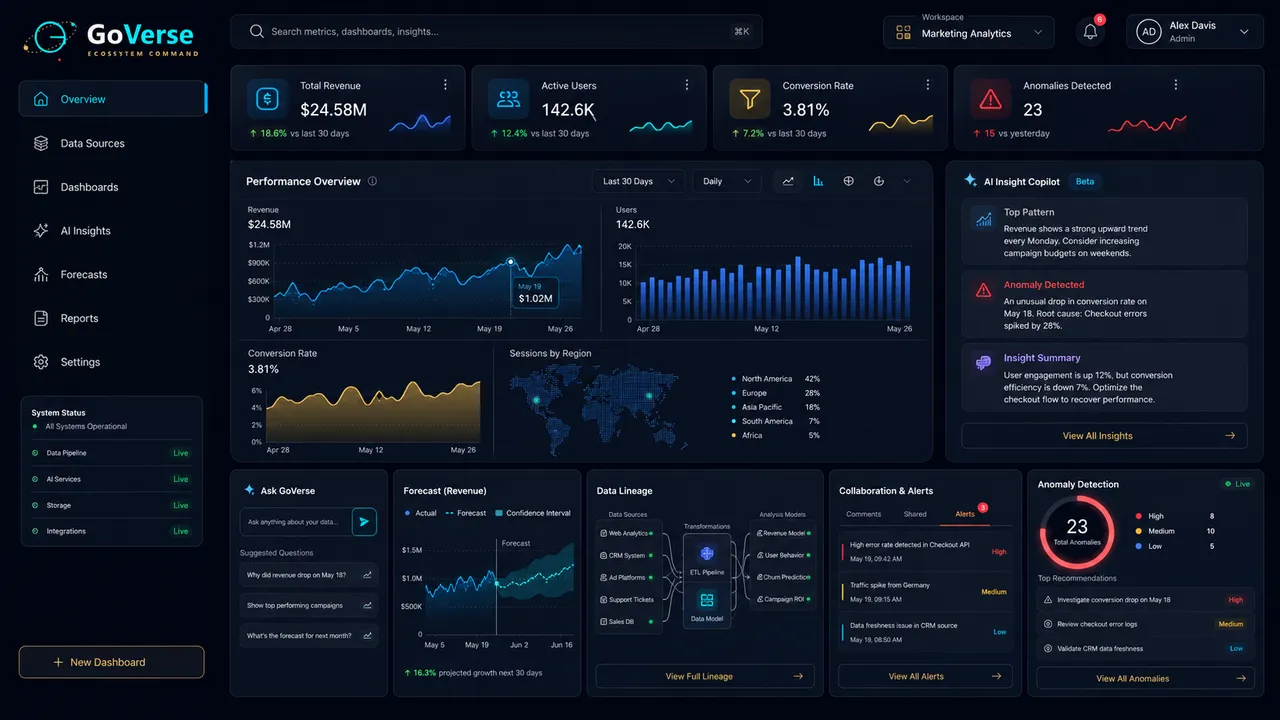This screenshot has width=1280, height=720.
Task: Click the Storage Live status badge
Action: point(181,505)
